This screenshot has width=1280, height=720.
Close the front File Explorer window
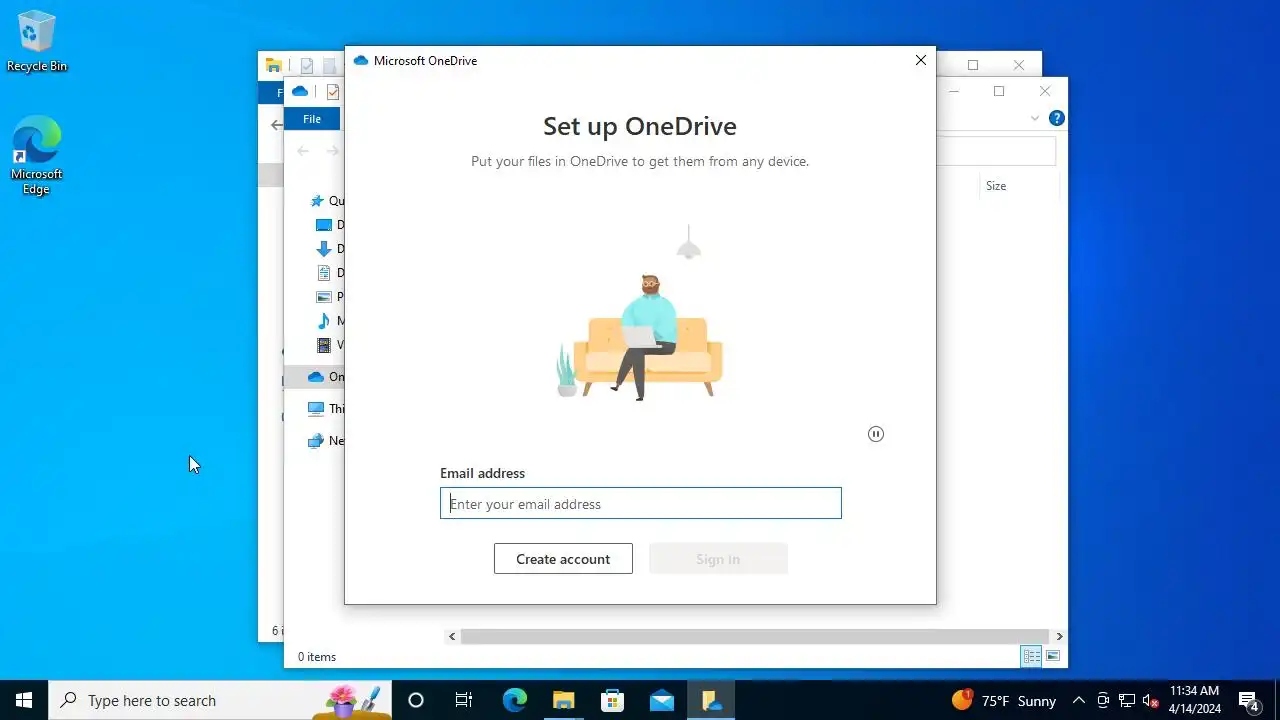coord(1045,91)
